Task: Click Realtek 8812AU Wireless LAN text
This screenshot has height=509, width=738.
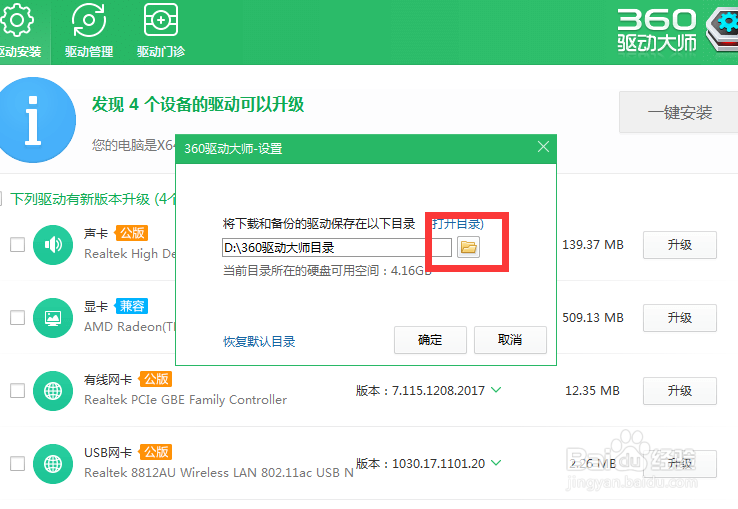Action: (x=219, y=473)
